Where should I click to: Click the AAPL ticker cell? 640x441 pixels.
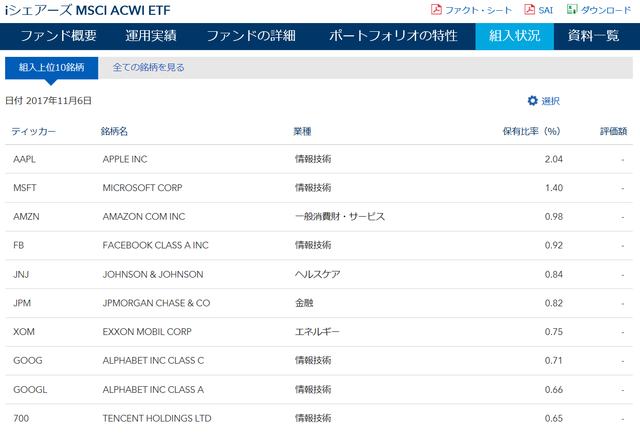(24, 159)
